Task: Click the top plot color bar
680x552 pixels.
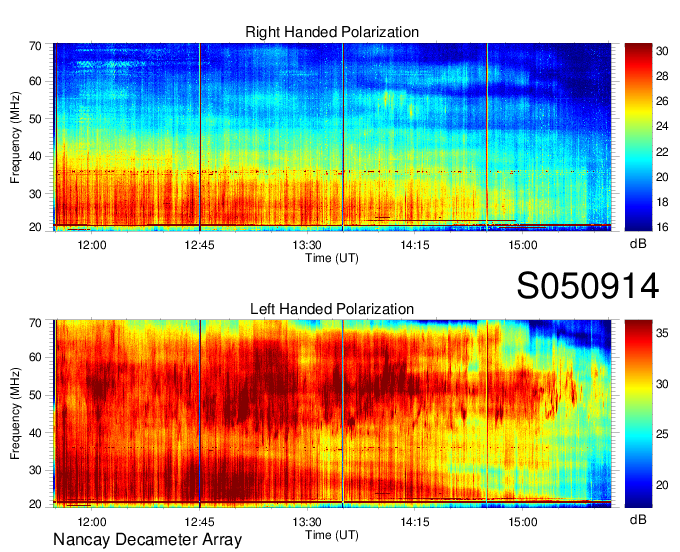Action: tap(638, 137)
